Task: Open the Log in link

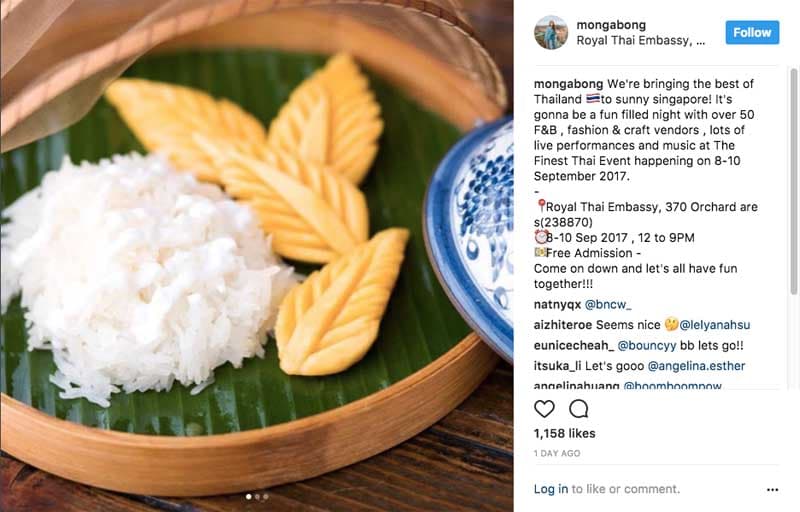Action: (x=551, y=489)
